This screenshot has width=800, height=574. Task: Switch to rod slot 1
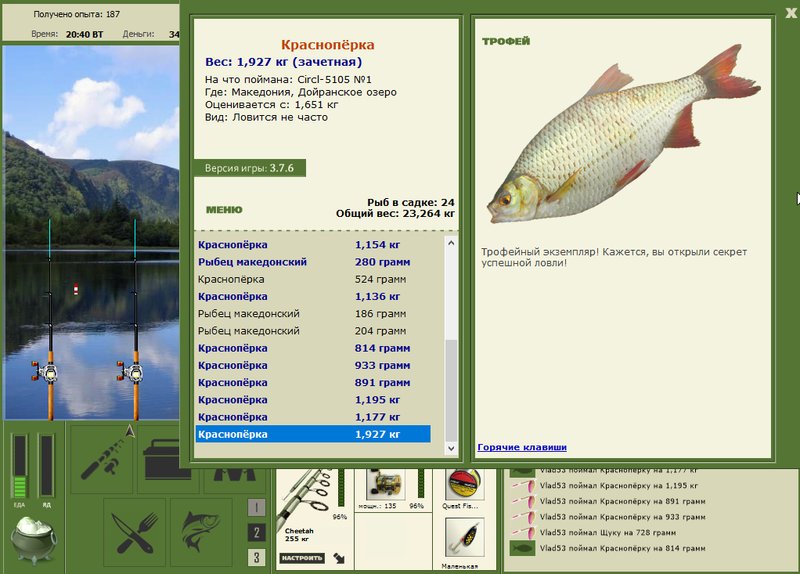[256, 507]
